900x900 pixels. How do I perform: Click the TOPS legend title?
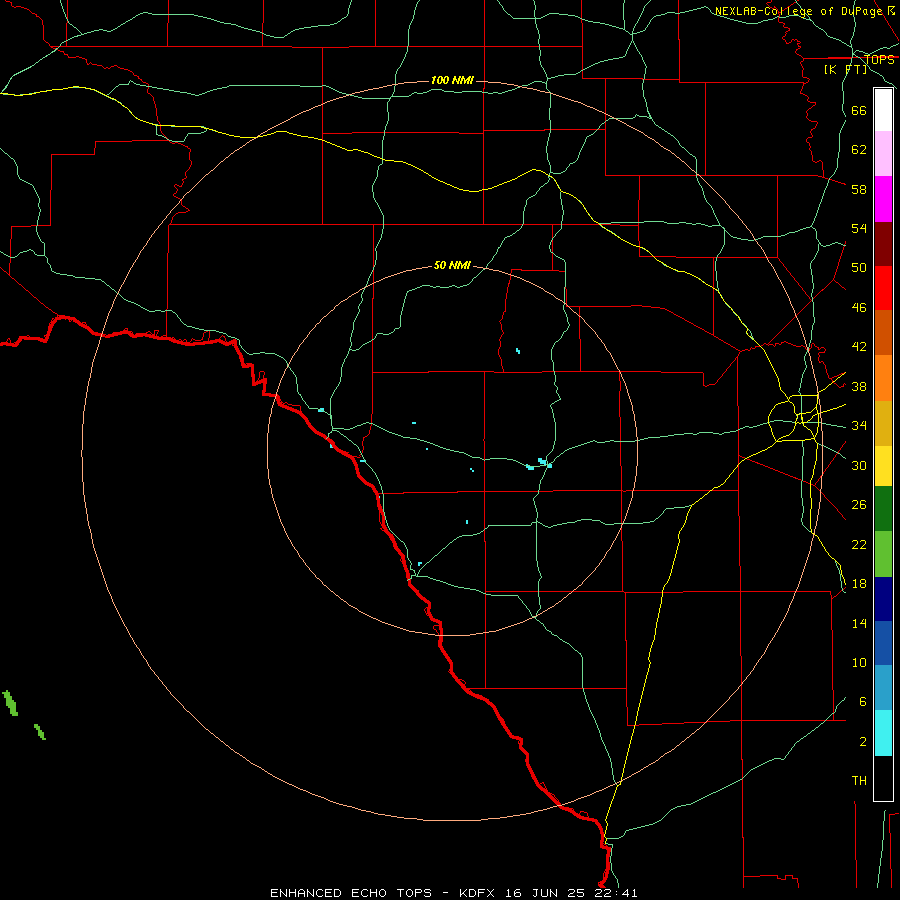(879, 60)
